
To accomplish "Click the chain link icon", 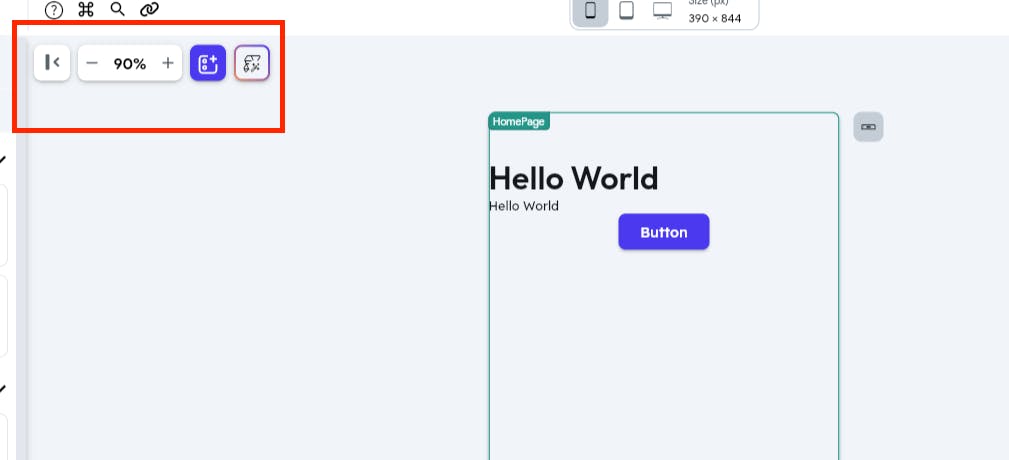I will (150, 10).
